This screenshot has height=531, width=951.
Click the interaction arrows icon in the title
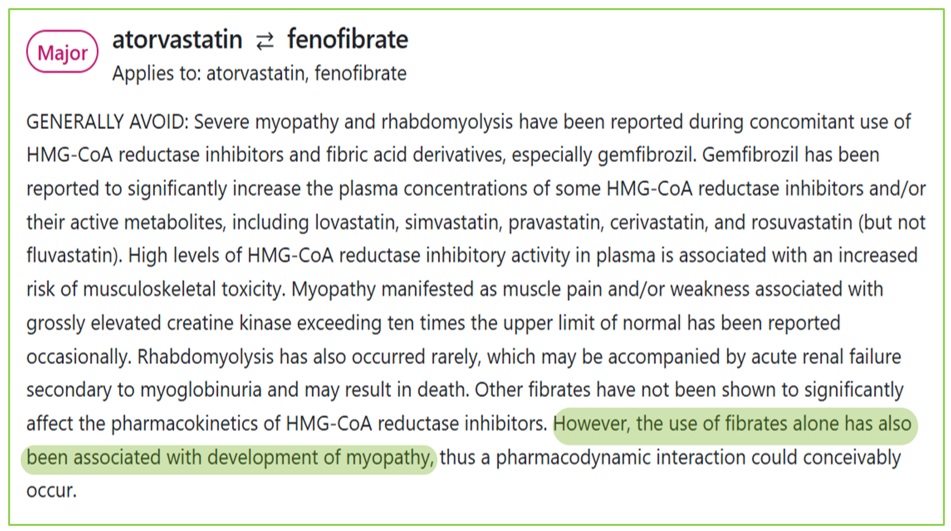coord(265,41)
